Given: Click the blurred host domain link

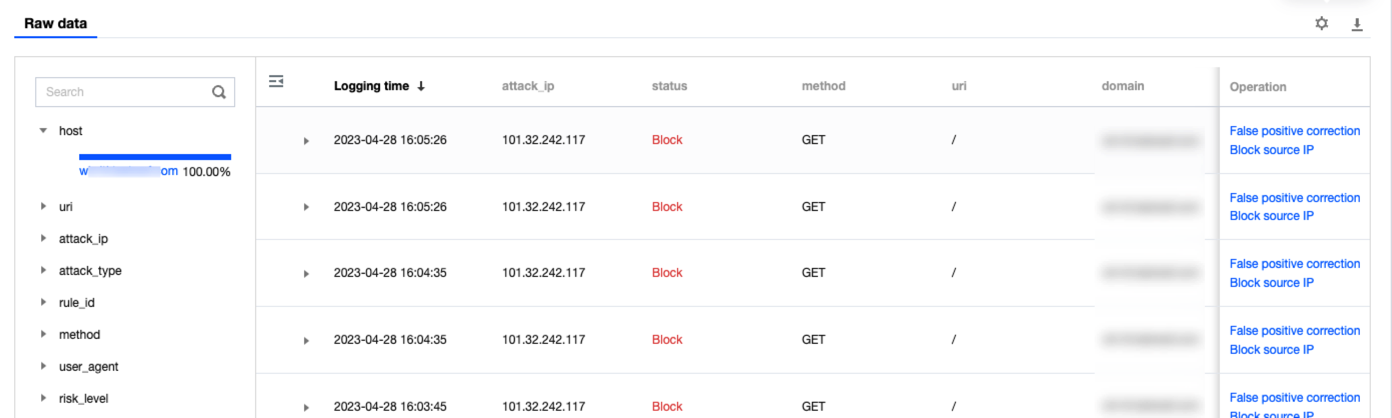Looking at the screenshot, I should click(x=128, y=172).
